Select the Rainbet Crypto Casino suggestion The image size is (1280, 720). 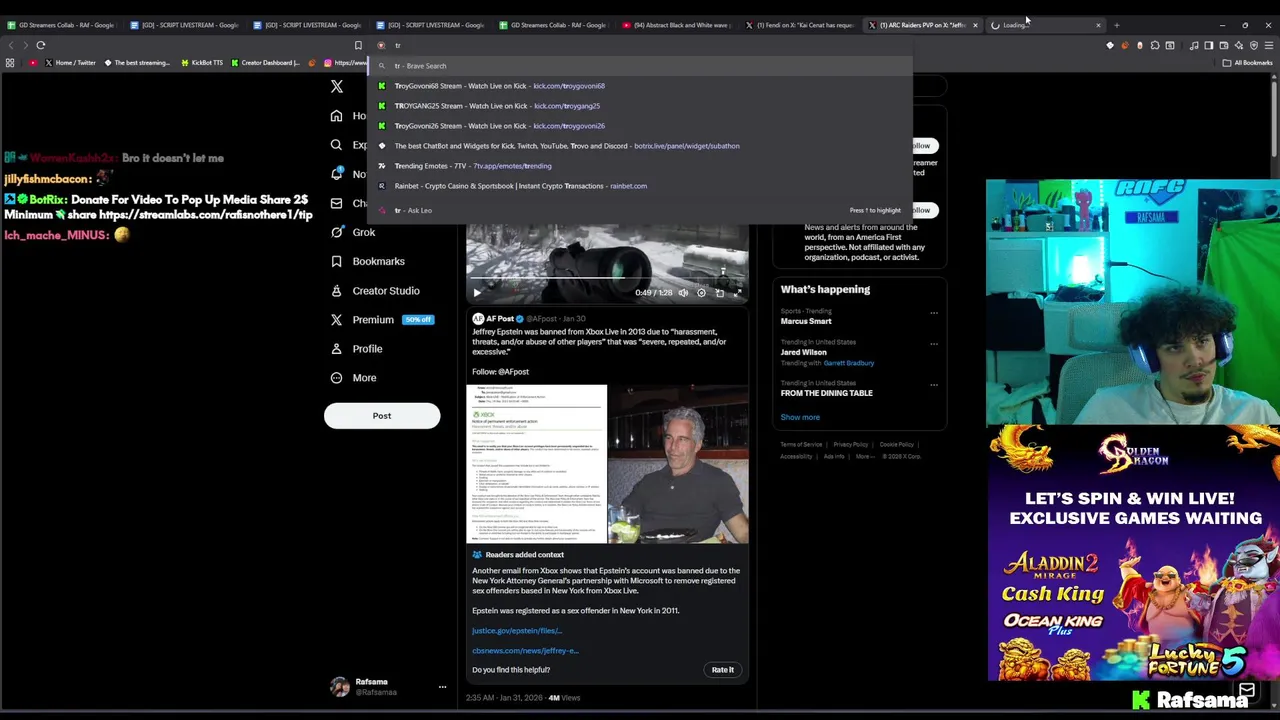pos(640,186)
